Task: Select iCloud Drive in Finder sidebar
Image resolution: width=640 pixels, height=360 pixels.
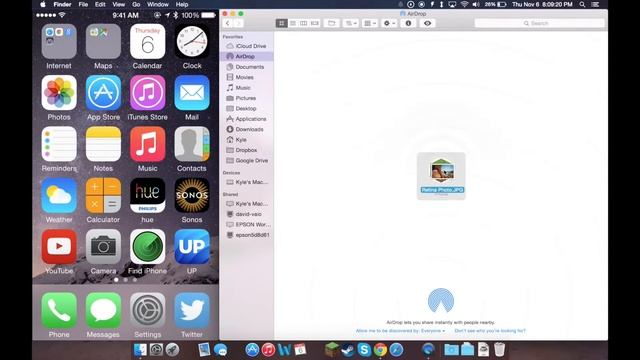Action: pos(247,46)
